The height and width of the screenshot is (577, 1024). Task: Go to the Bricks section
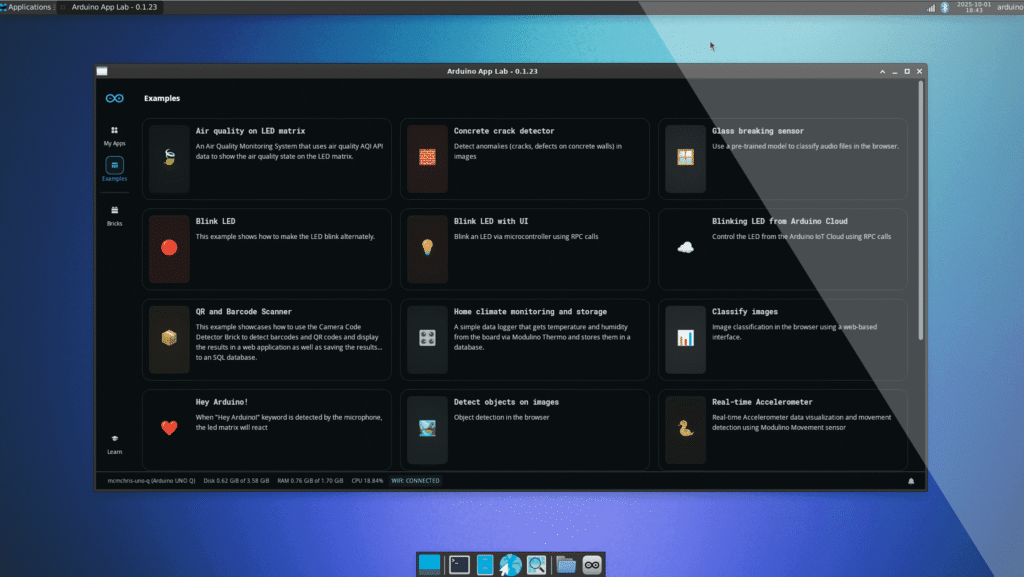coord(114,215)
